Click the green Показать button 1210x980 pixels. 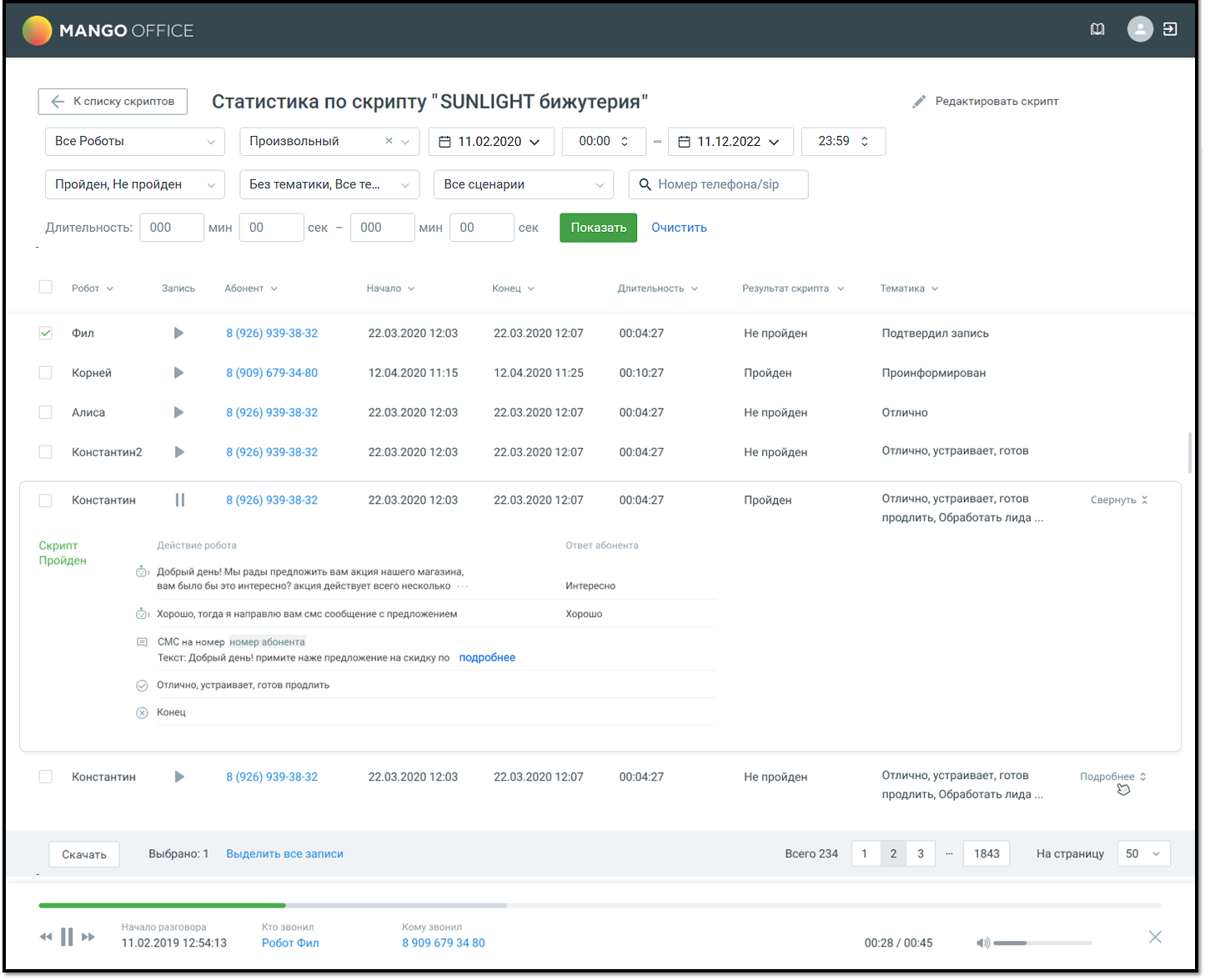point(599,228)
